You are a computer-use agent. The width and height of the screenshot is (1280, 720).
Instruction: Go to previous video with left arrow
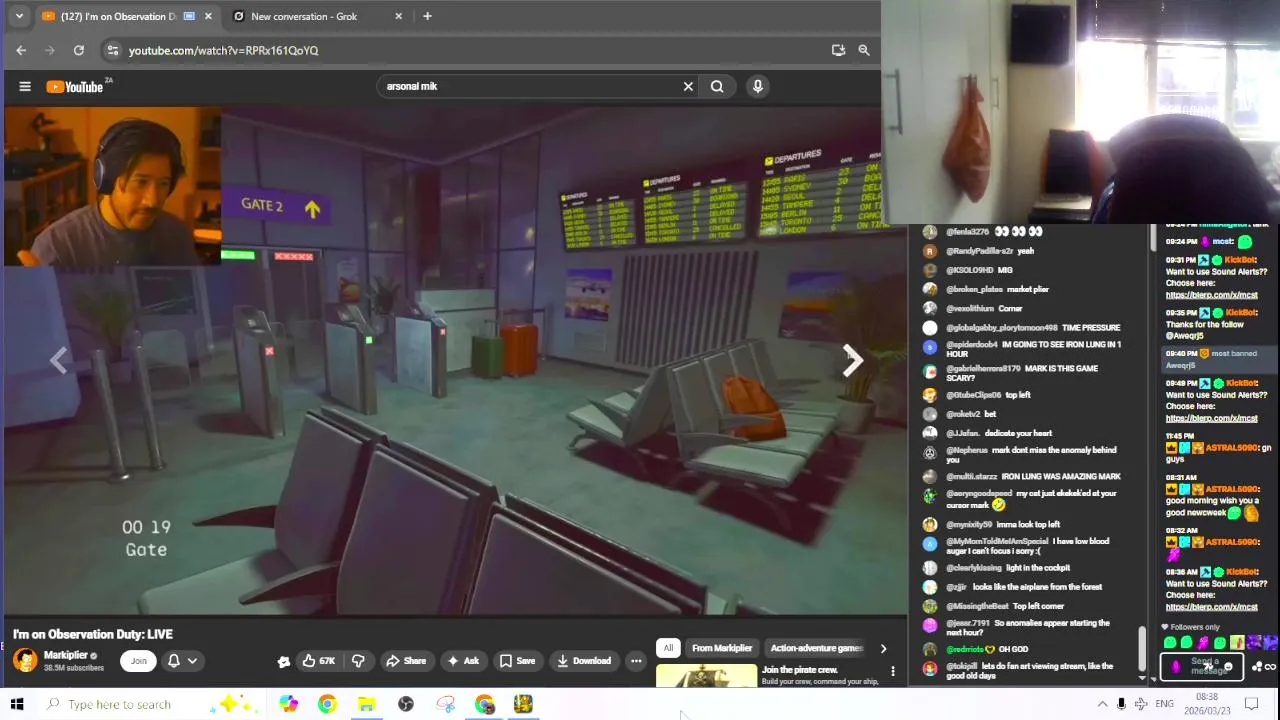pos(59,361)
